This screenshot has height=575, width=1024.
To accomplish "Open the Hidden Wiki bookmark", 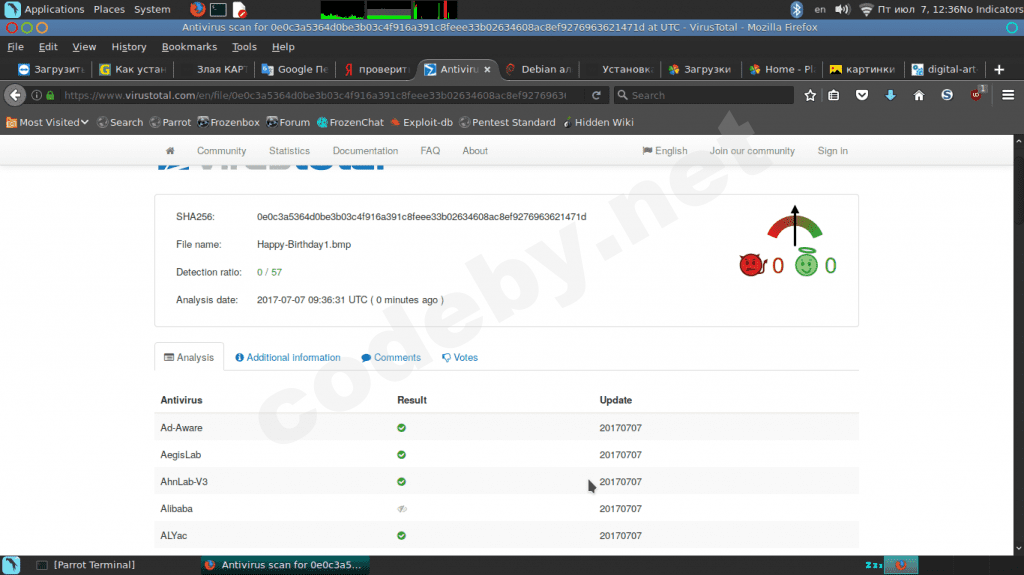I will pos(598,122).
